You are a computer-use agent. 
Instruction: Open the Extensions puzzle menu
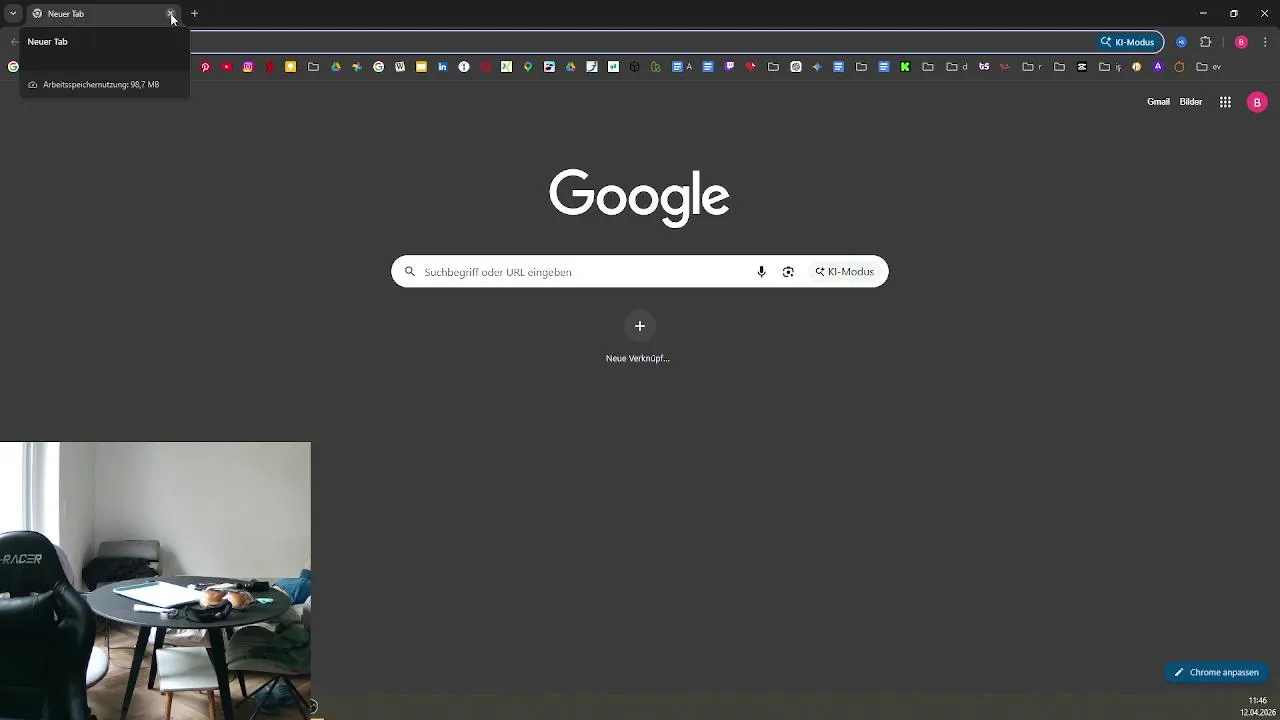click(1205, 42)
